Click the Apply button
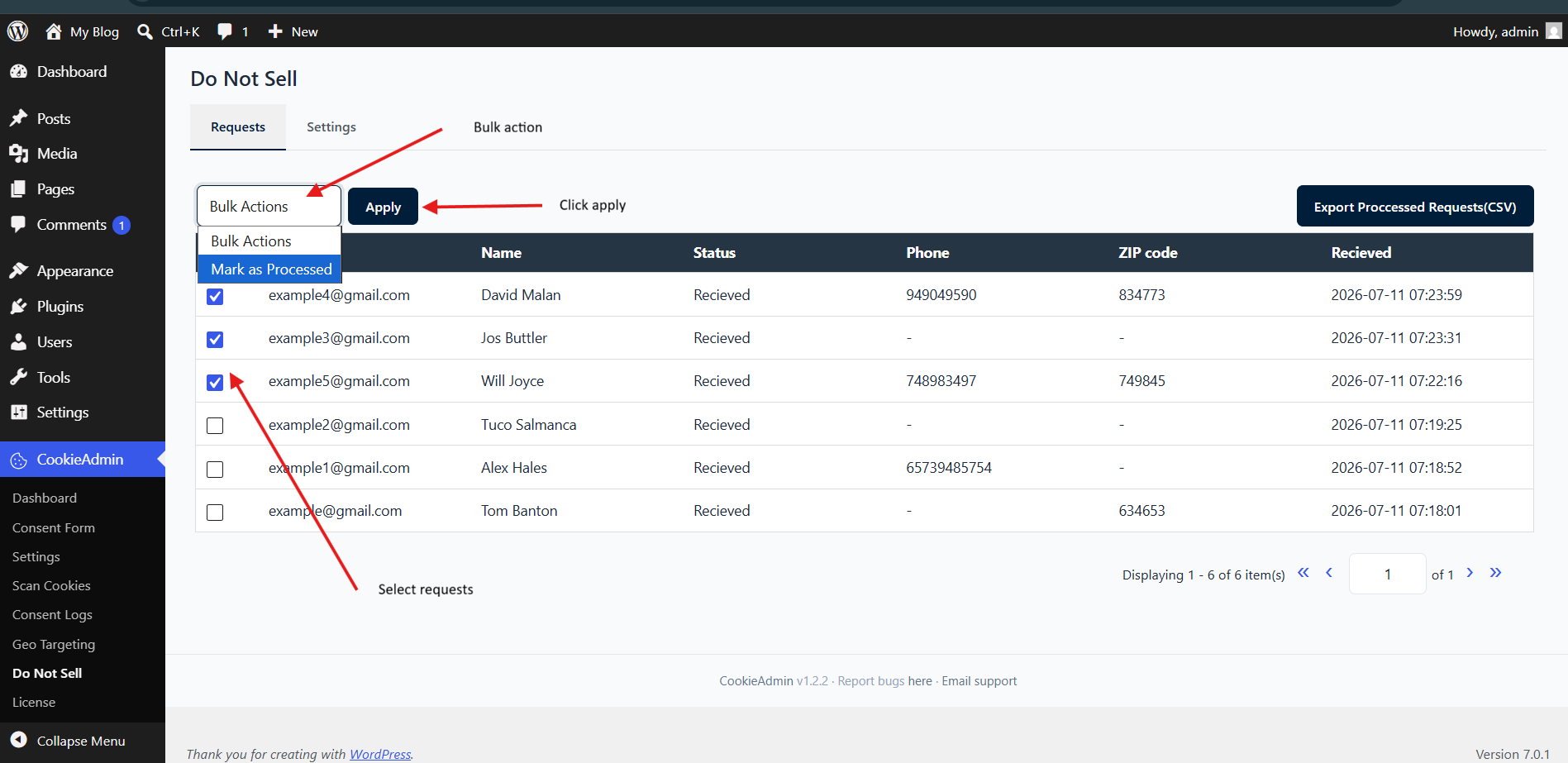The width and height of the screenshot is (1568, 763). (383, 207)
